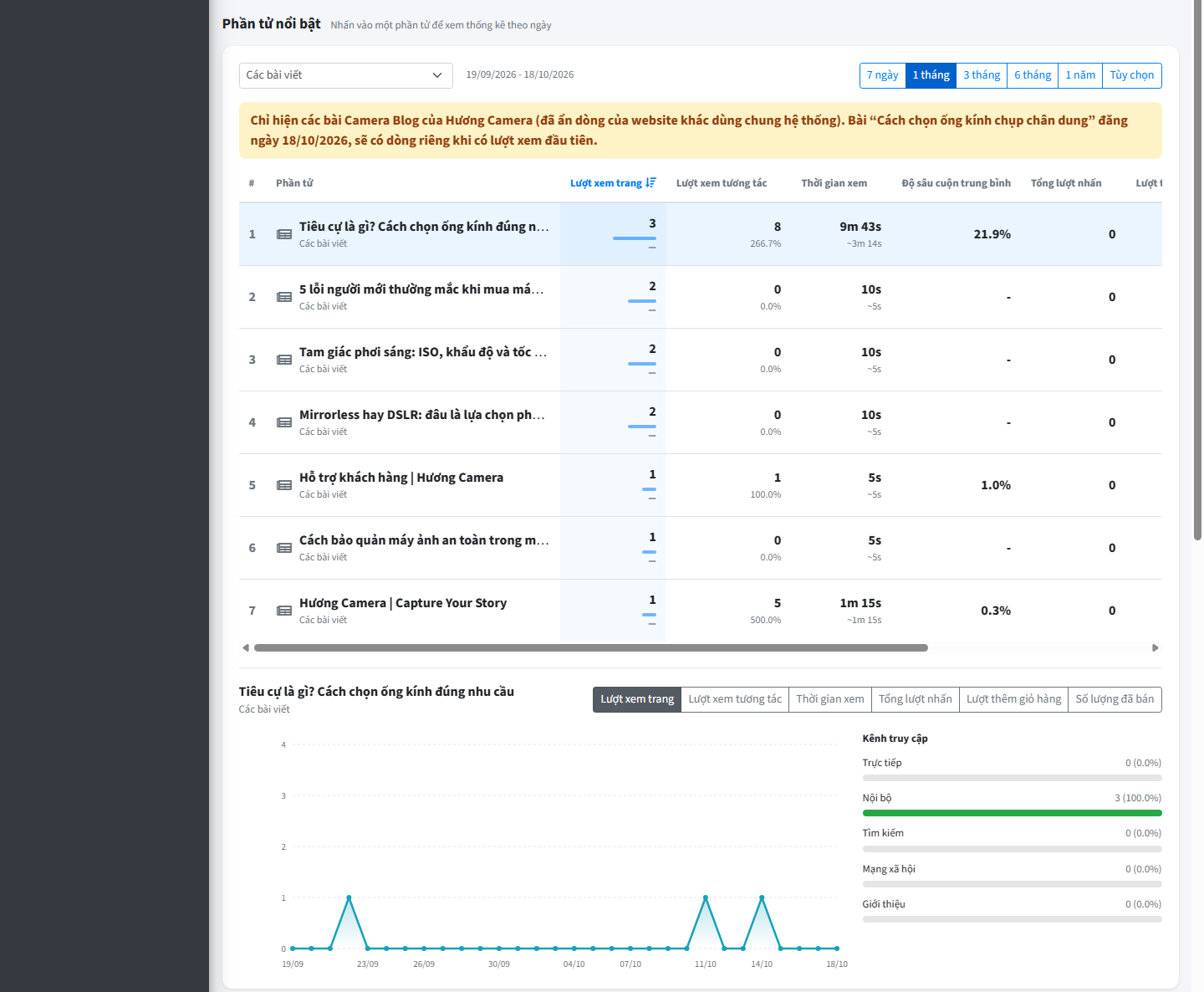Click the "Trực tiếp" traffic channel bar
Image resolution: width=1204 pixels, height=992 pixels.
[1012, 778]
